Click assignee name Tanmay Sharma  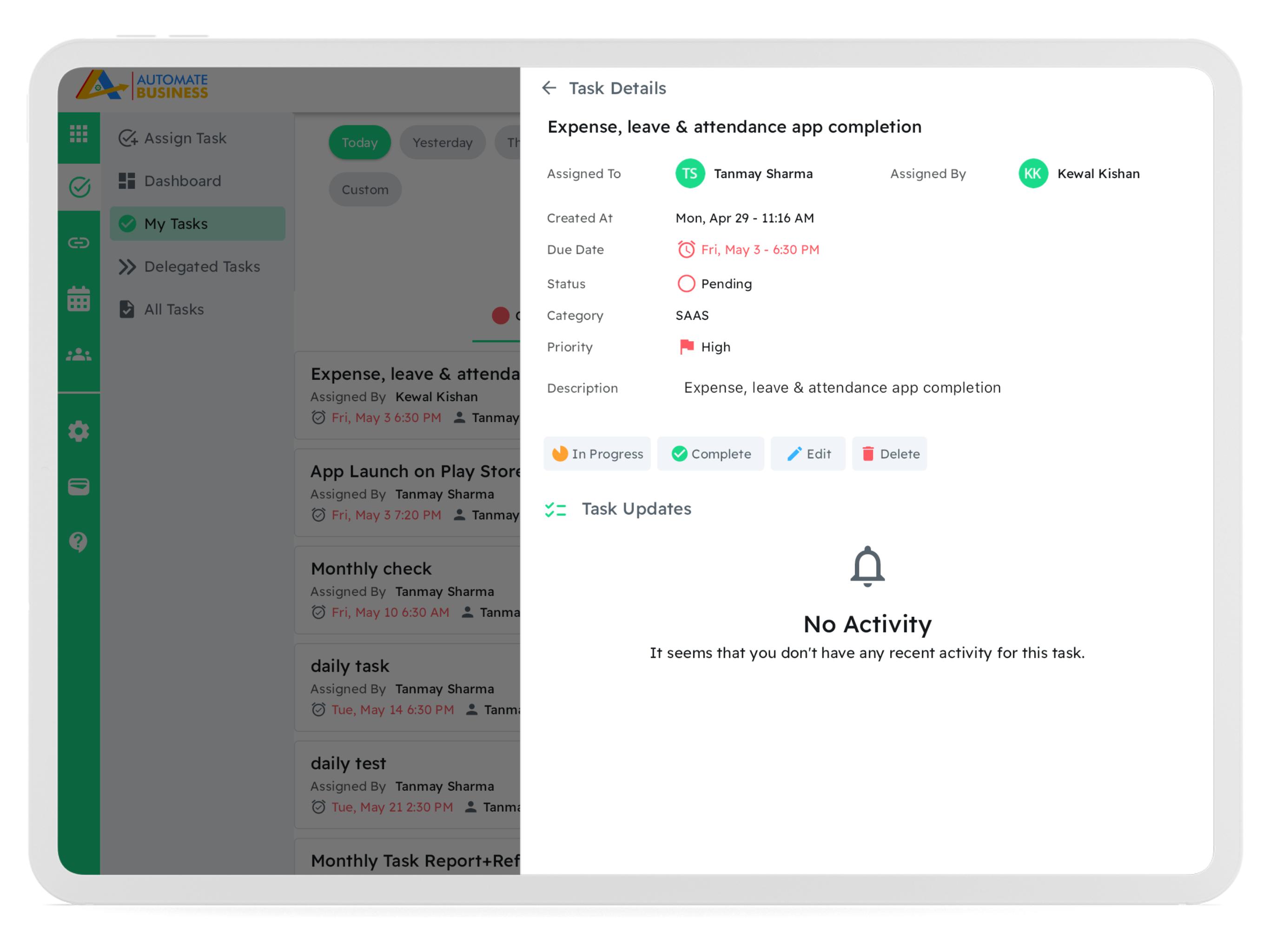[x=763, y=173]
